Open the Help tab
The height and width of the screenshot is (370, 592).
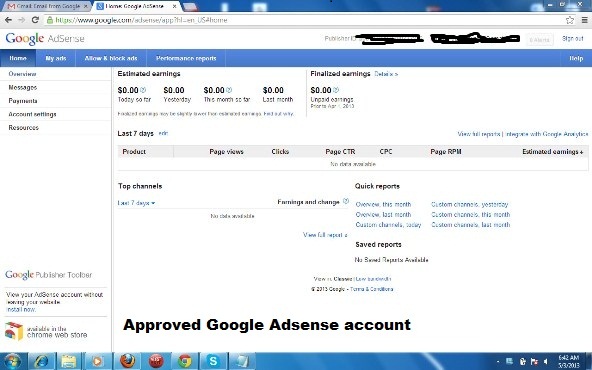tap(576, 58)
